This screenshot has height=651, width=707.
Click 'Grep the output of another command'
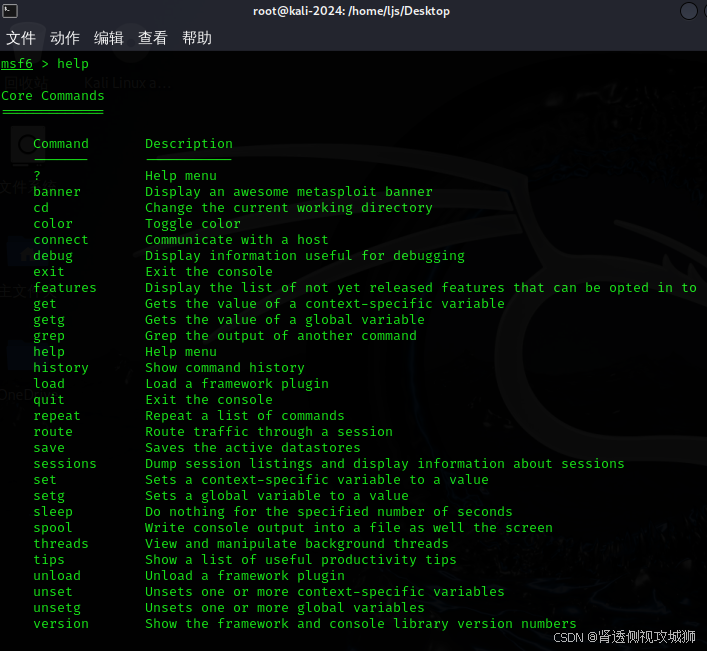281,335
